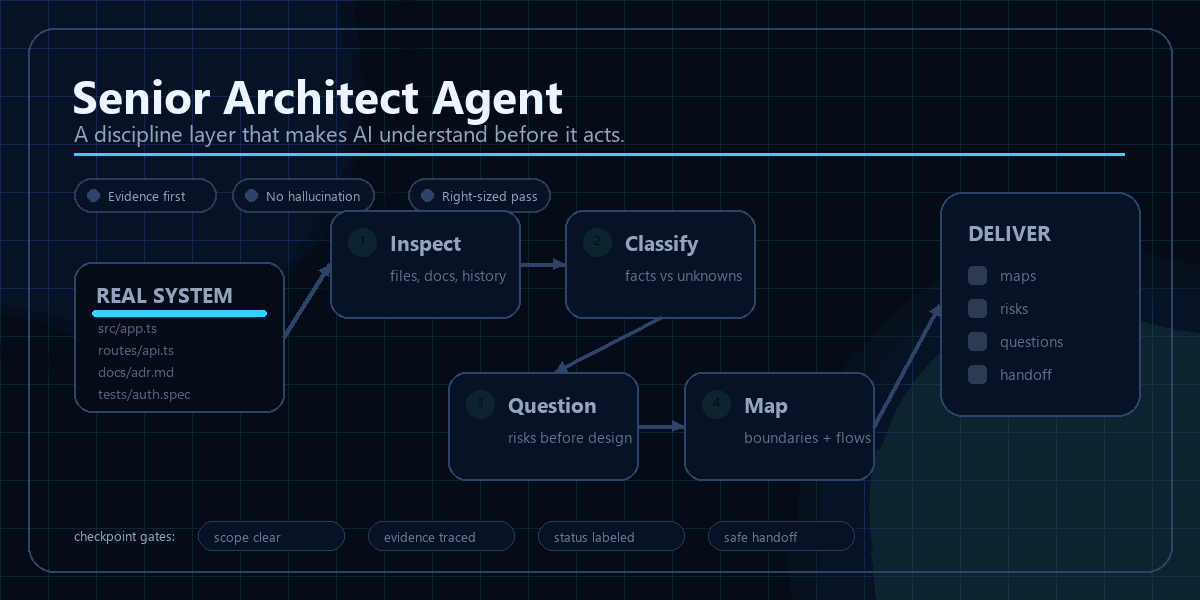Open the Inspect step card
The image size is (1200, 600).
click(x=426, y=264)
